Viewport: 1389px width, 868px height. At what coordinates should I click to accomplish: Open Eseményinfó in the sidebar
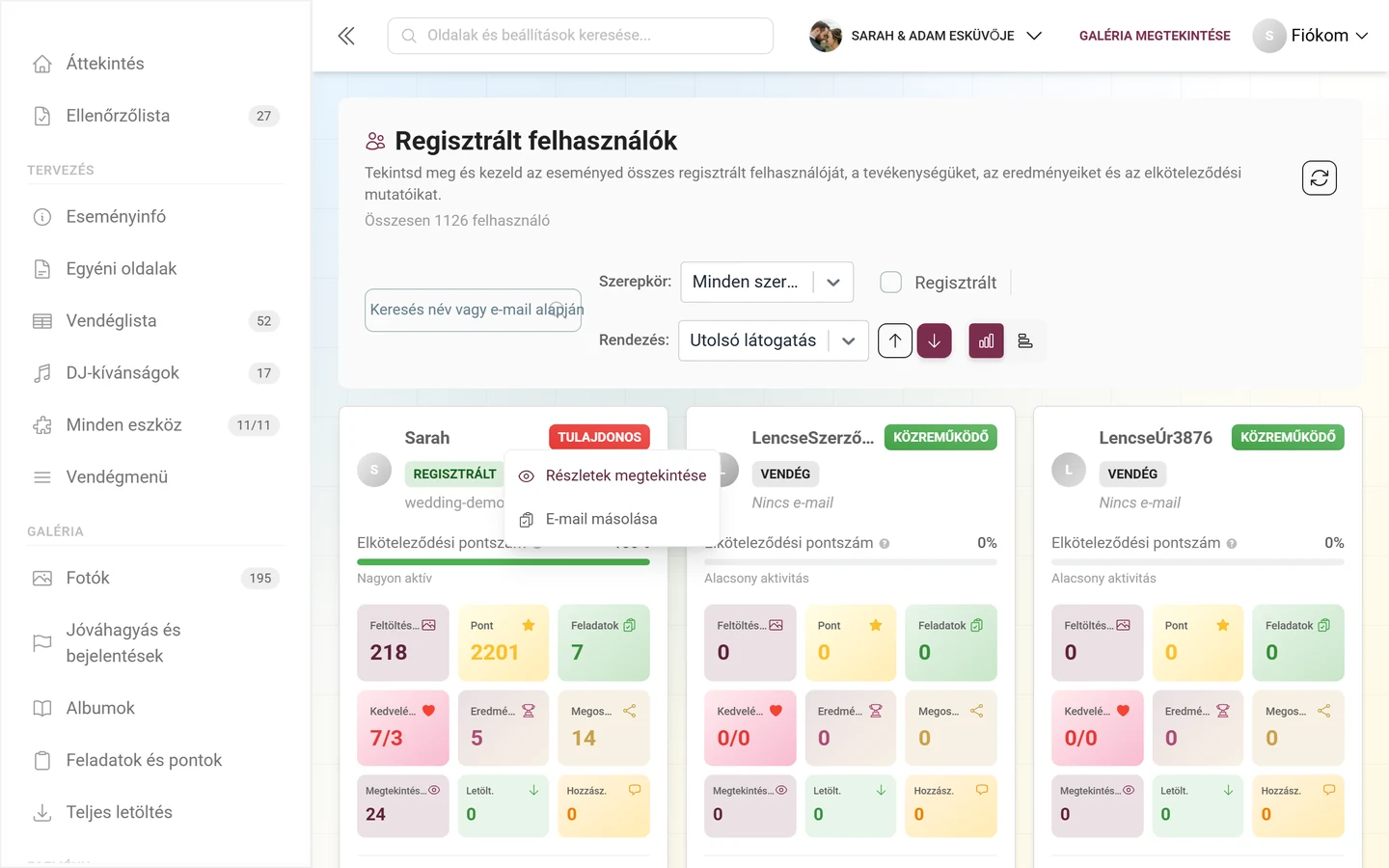pos(155,217)
